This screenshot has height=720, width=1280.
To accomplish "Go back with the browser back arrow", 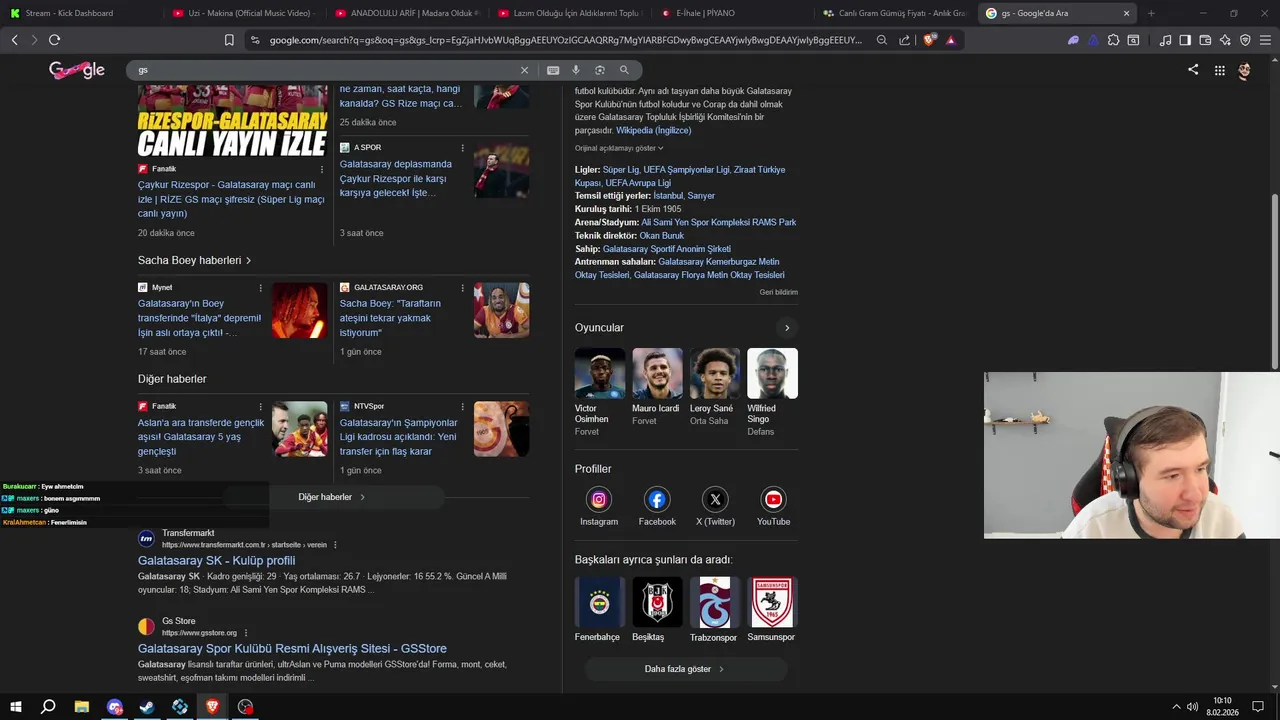I will 14,40.
